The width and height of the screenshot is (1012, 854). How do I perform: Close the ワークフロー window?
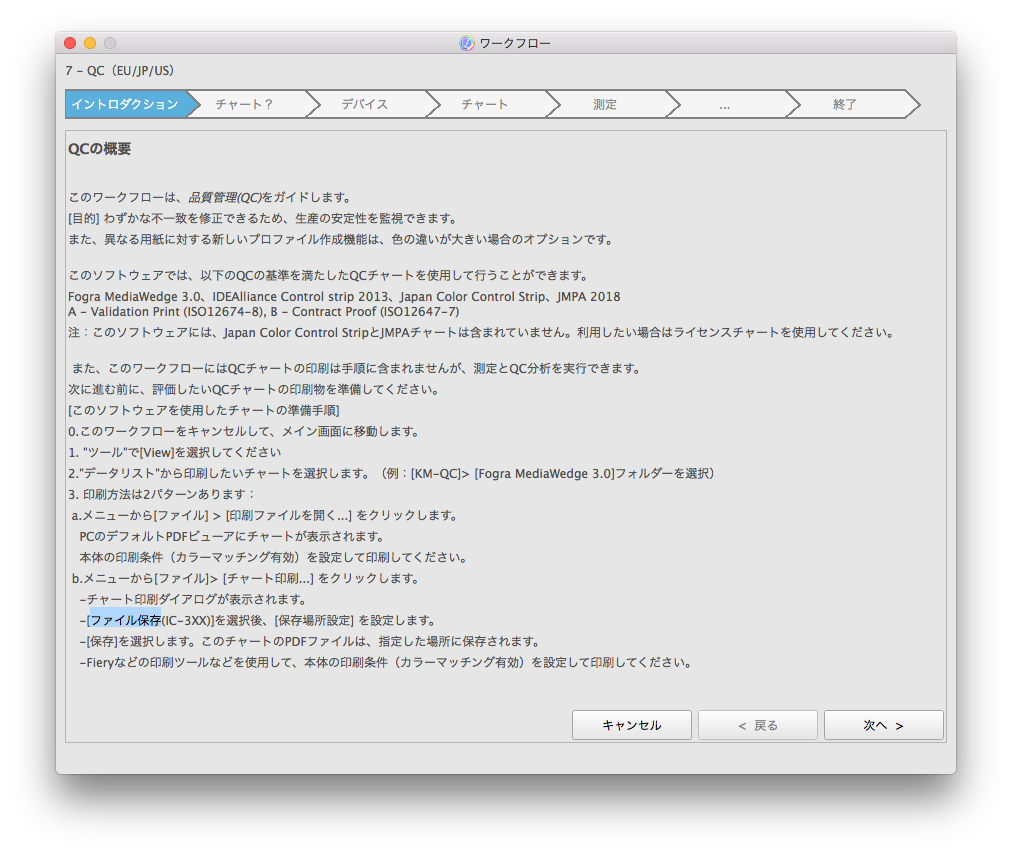point(70,43)
